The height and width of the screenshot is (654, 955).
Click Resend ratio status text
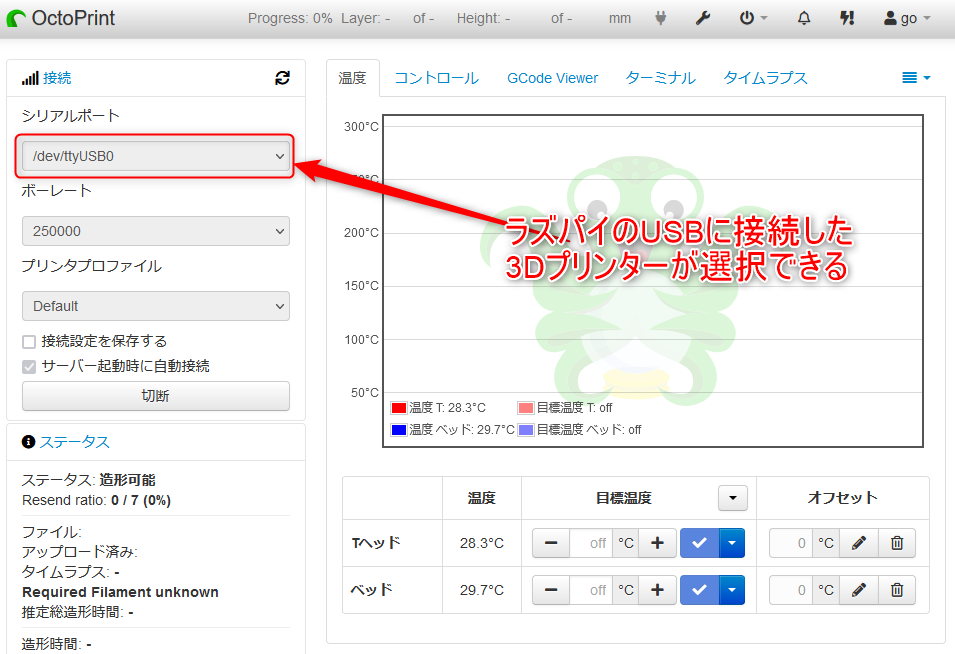(x=96, y=501)
